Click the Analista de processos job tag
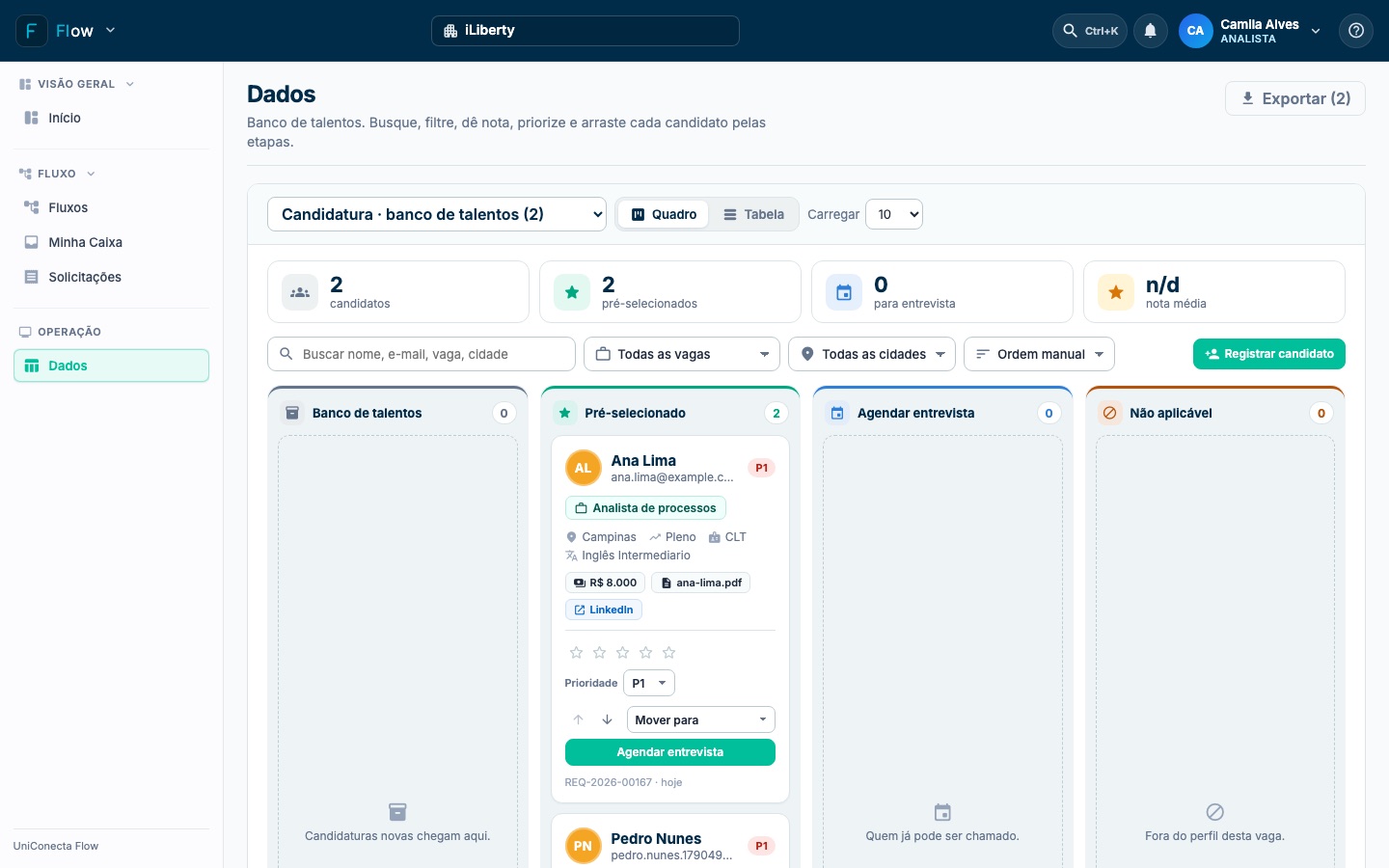The image size is (1389, 868). 645,508
